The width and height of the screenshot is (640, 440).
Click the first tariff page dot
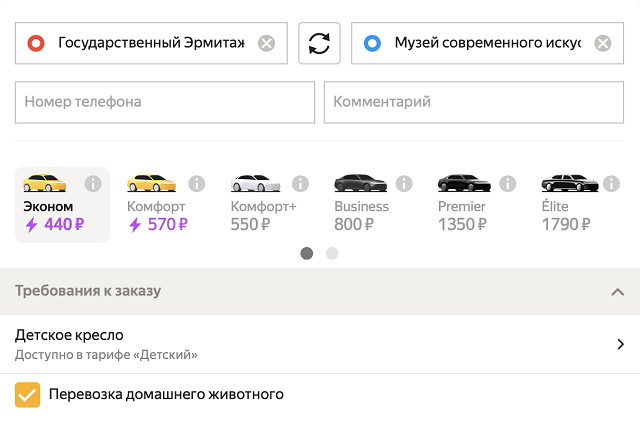click(x=307, y=253)
